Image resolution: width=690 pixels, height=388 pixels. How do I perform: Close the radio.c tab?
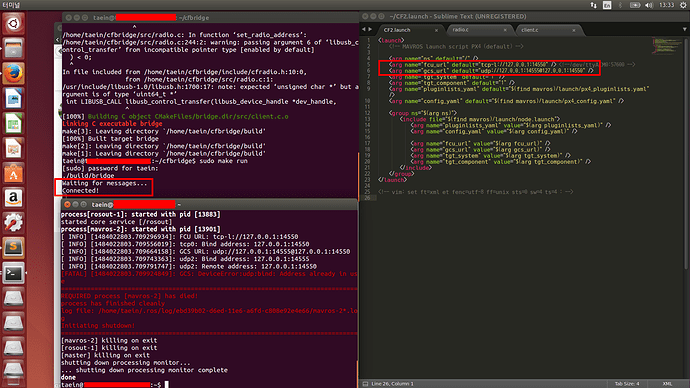click(505, 30)
